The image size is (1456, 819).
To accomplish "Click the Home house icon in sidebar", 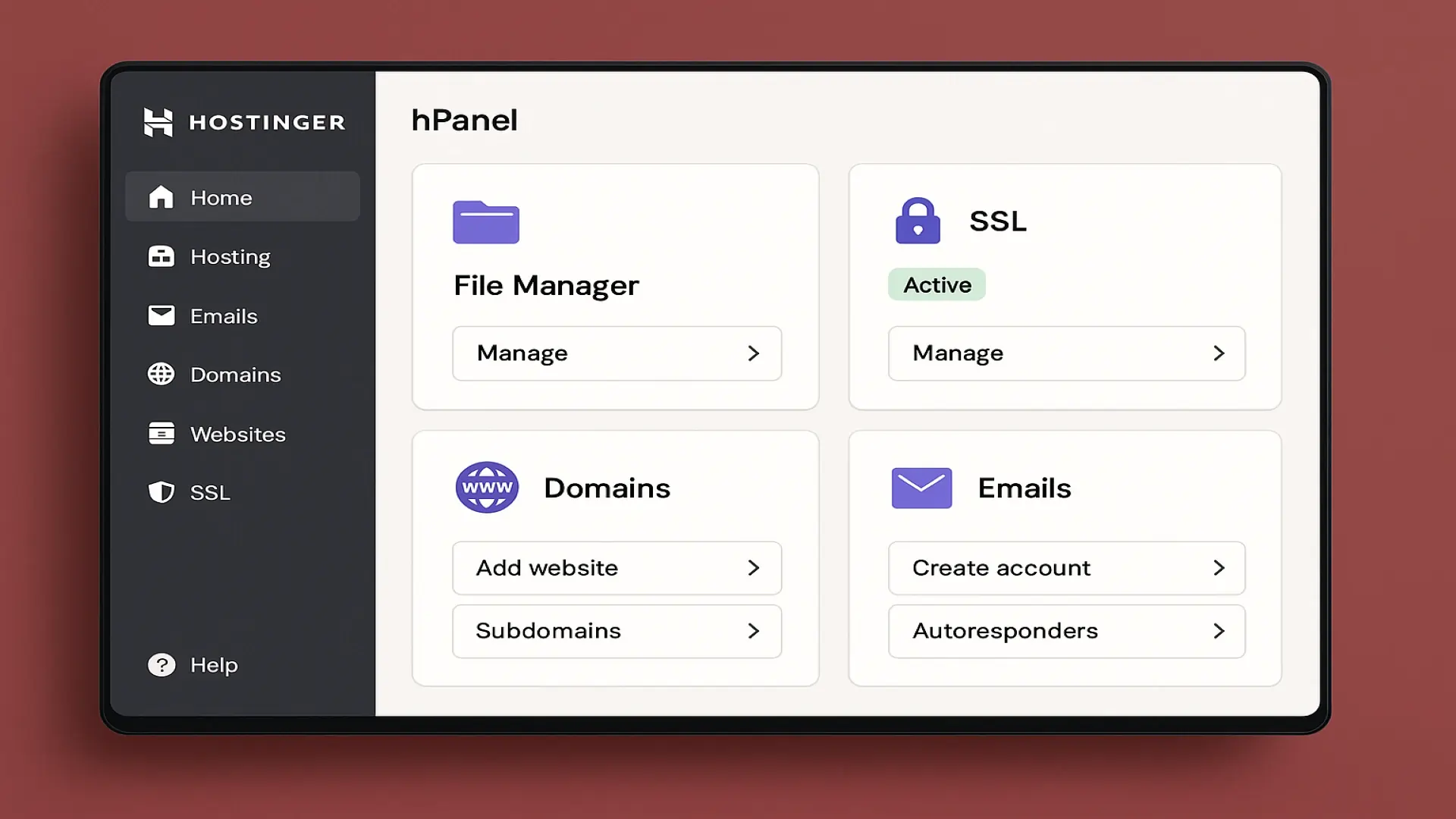I will coord(161,197).
